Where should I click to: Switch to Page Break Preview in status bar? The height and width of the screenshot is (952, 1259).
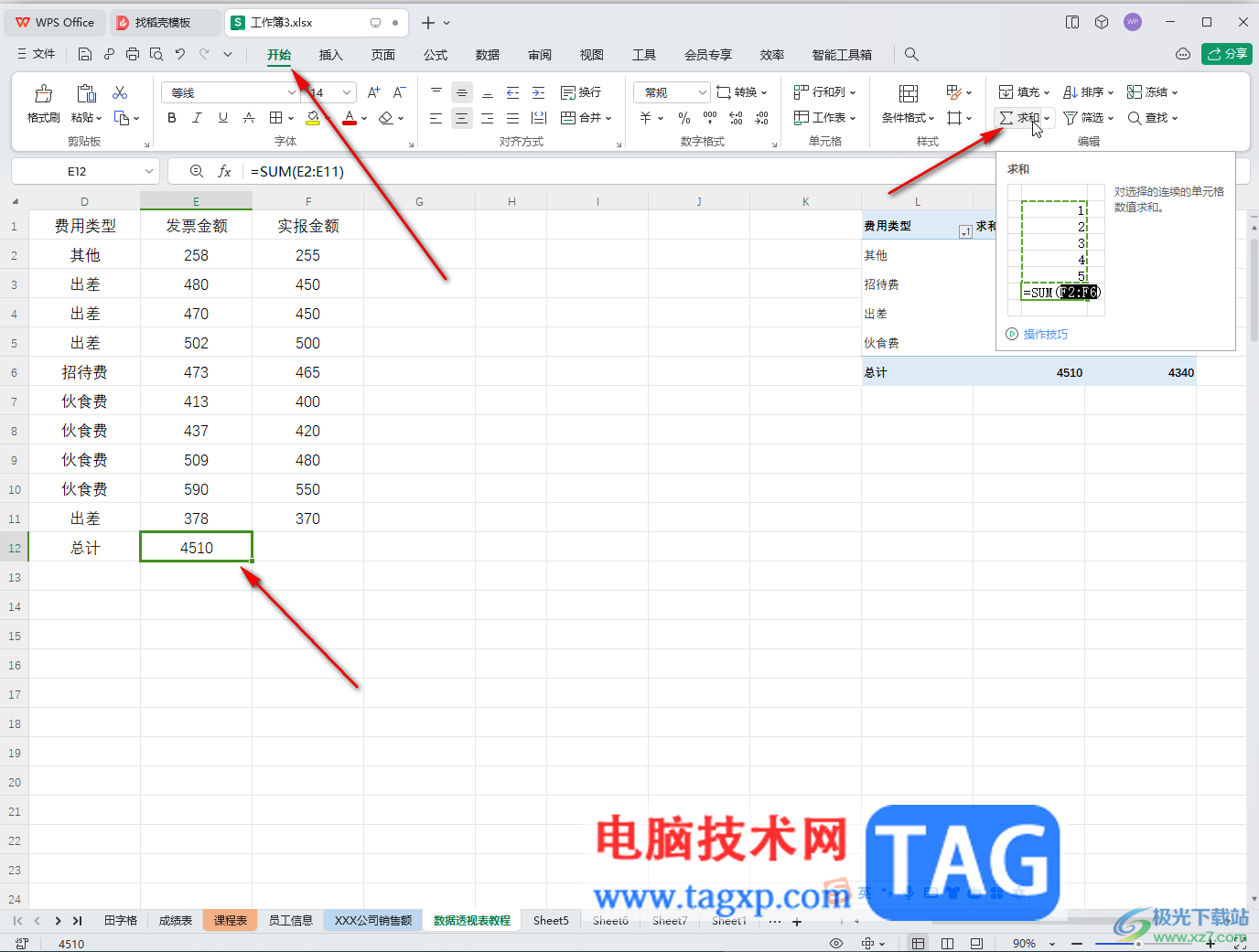pyautogui.click(x=947, y=943)
